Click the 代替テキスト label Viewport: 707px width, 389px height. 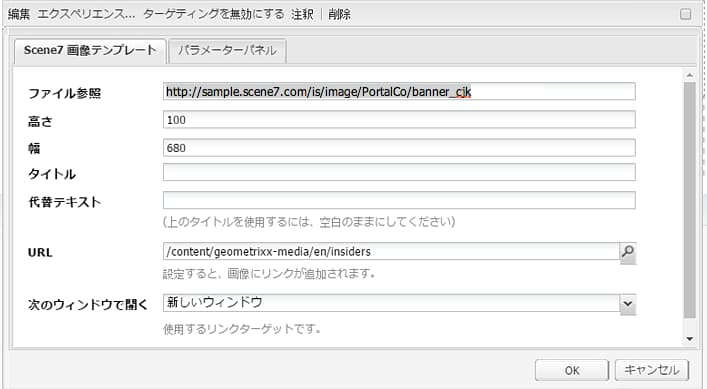[x=64, y=202]
